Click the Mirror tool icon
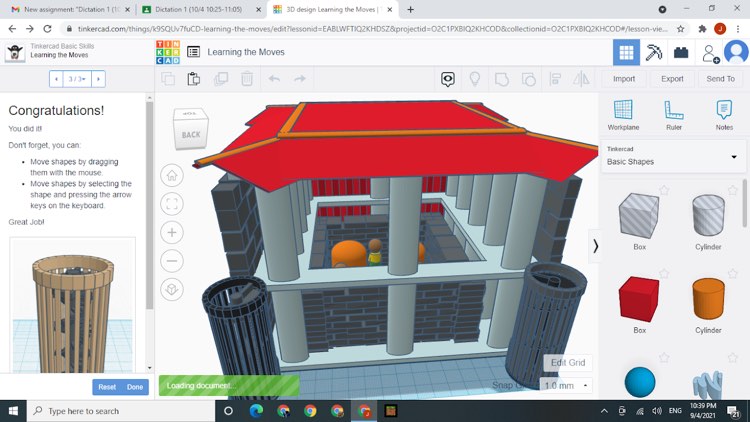This screenshot has height=422, width=750. pos(581,79)
